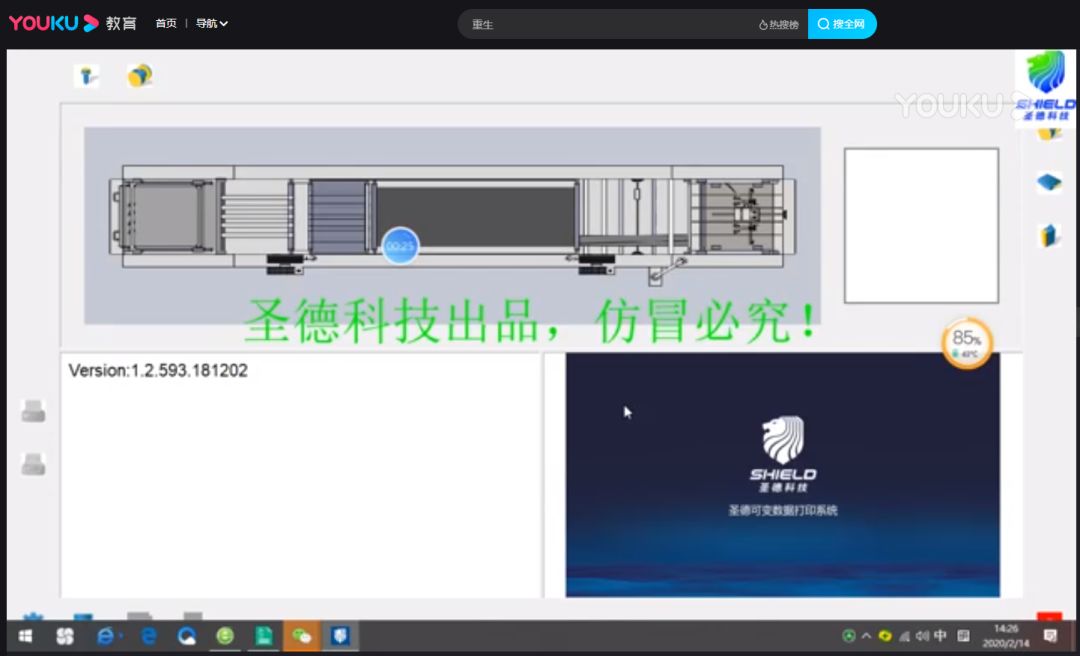
Task: Click the lower gray printer icon on left sidebar
Action: click(33, 464)
